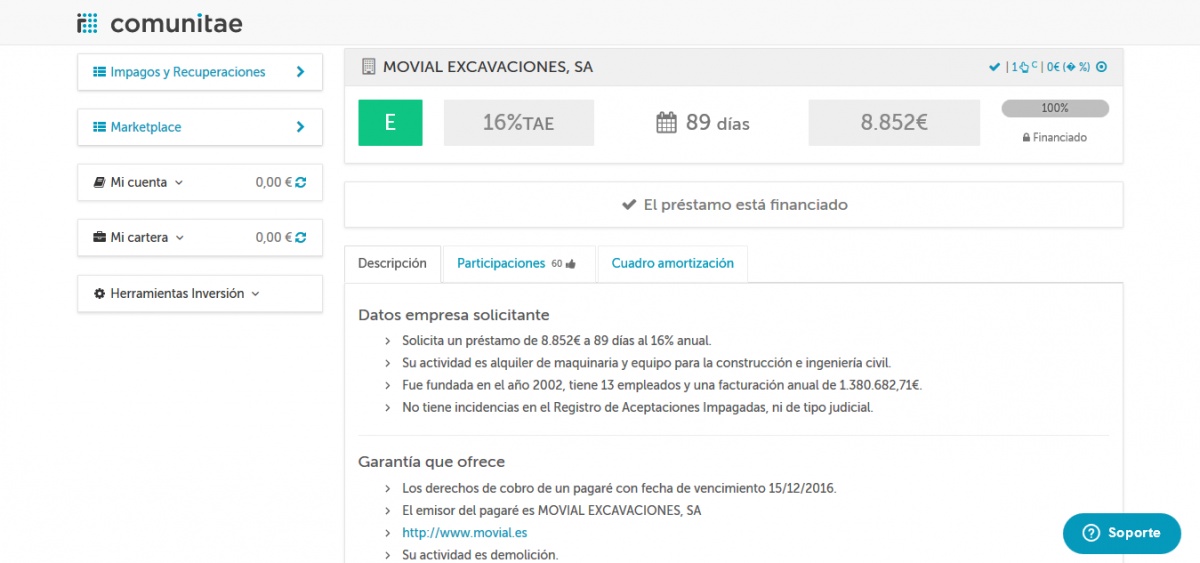Viewport: 1200px width, 563px height.
Task: Click the comunitae logo in header
Action: [160, 23]
